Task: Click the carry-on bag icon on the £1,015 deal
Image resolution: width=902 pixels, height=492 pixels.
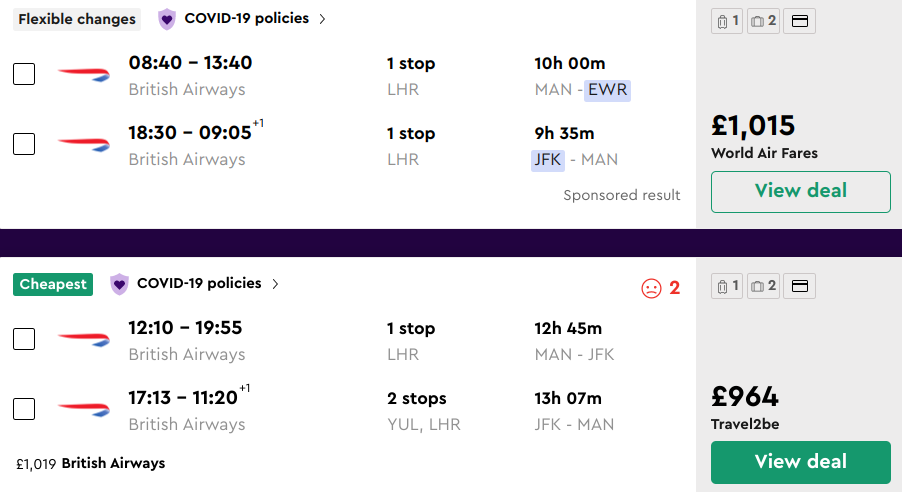Action: point(726,21)
